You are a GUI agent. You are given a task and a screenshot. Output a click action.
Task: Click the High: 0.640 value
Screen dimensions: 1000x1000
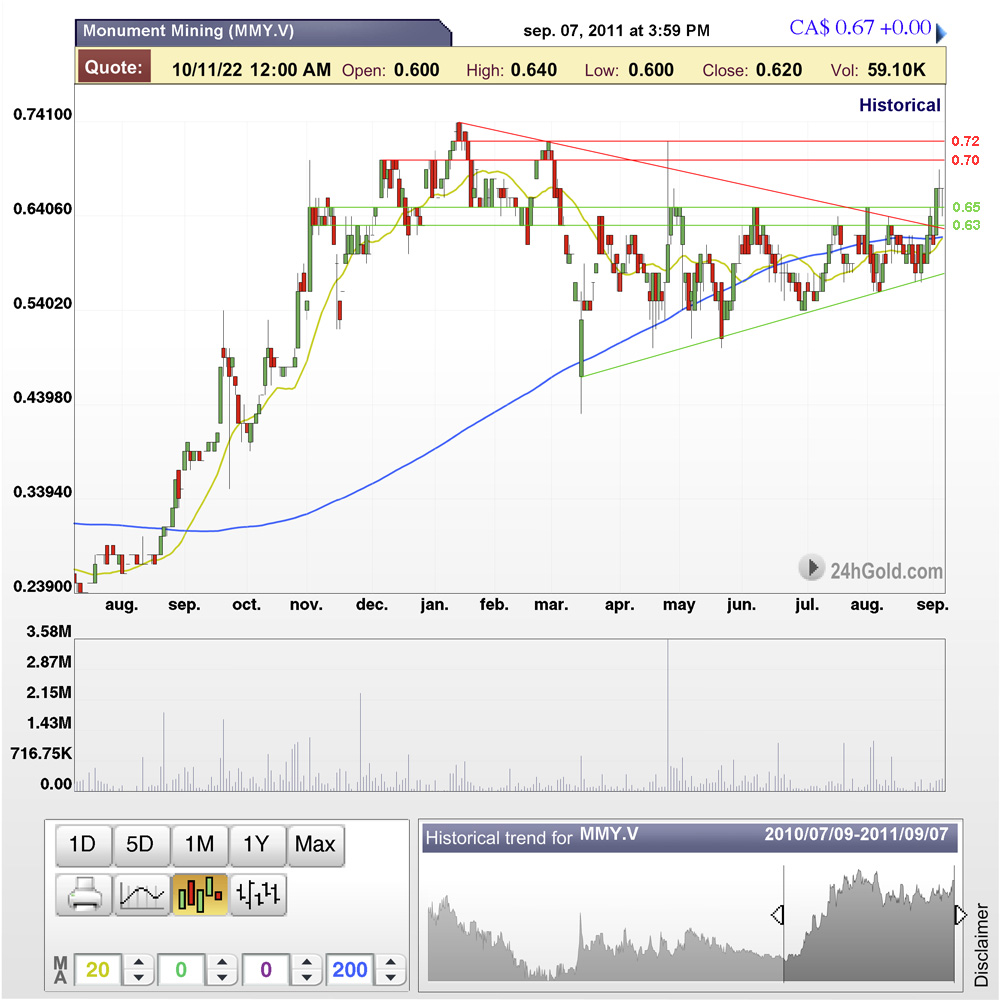pyautogui.click(x=511, y=70)
